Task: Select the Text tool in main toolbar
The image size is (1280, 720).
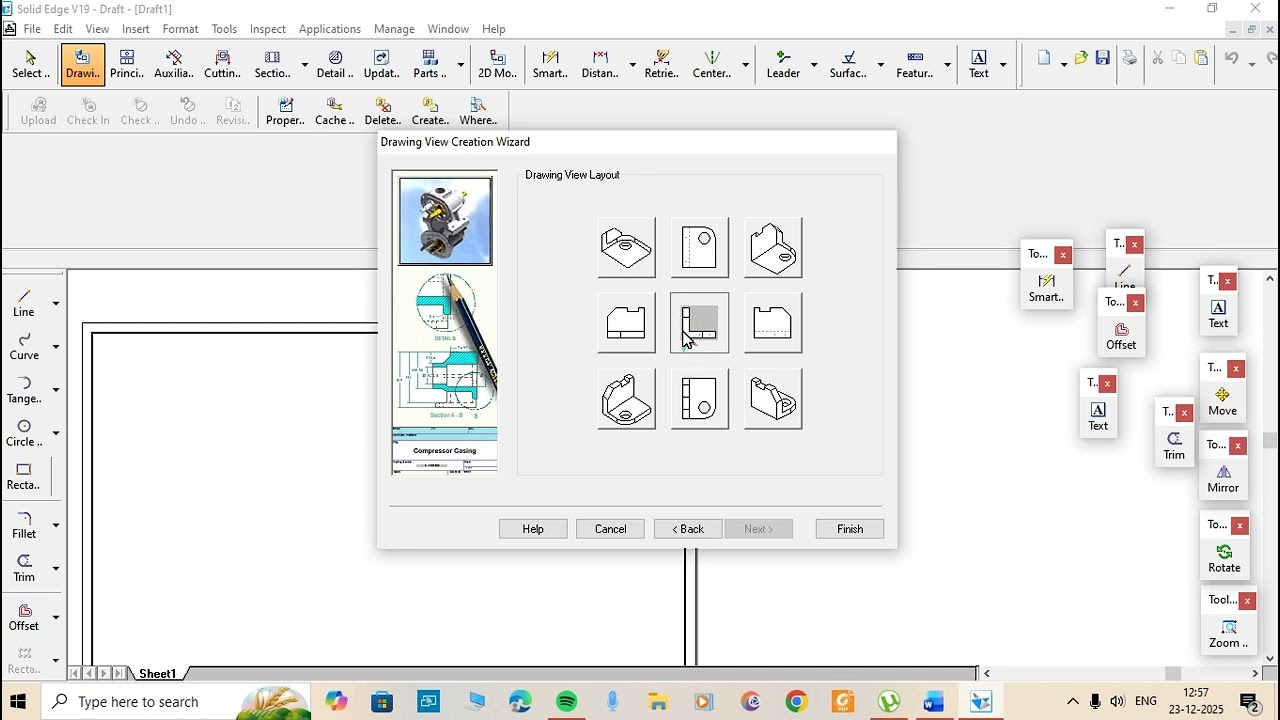Action: pyautogui.click(x=979, y=65)
